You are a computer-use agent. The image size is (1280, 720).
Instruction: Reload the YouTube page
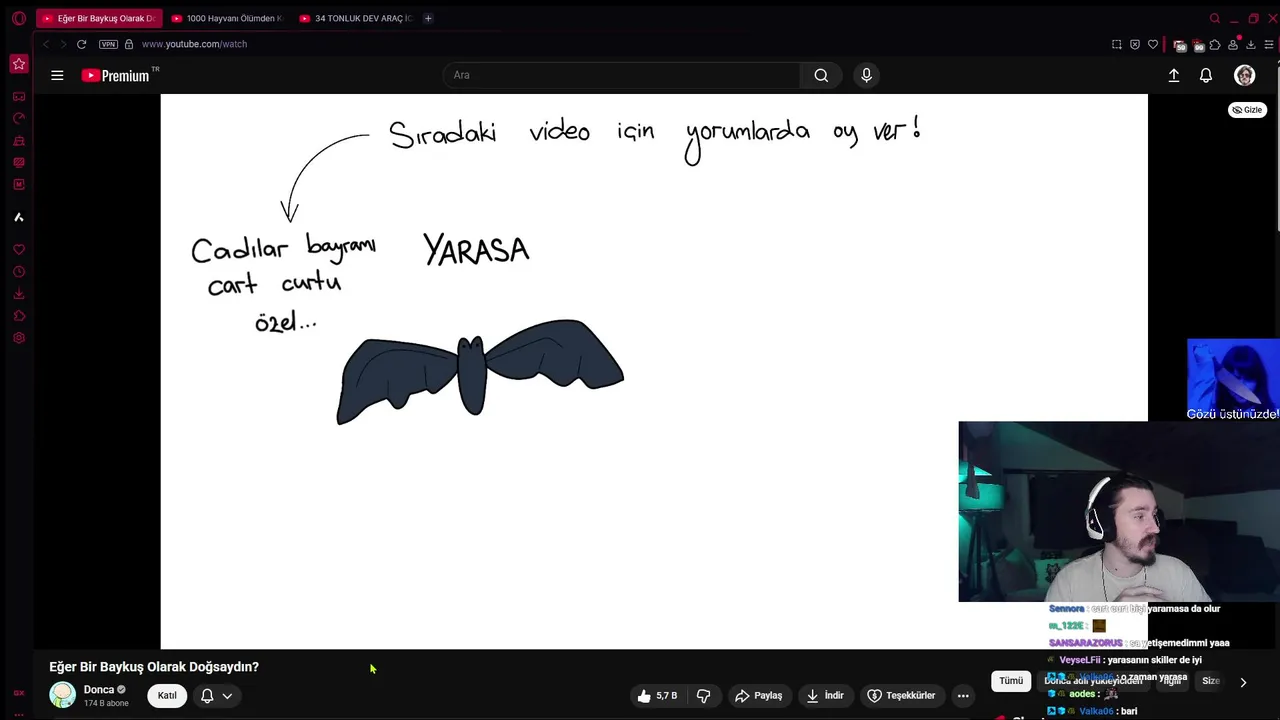[81, 44]
